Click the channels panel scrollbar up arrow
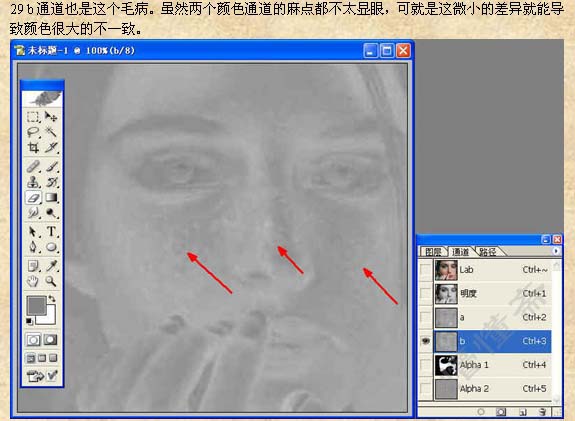The image size is (575, 421). click(557, 266)
